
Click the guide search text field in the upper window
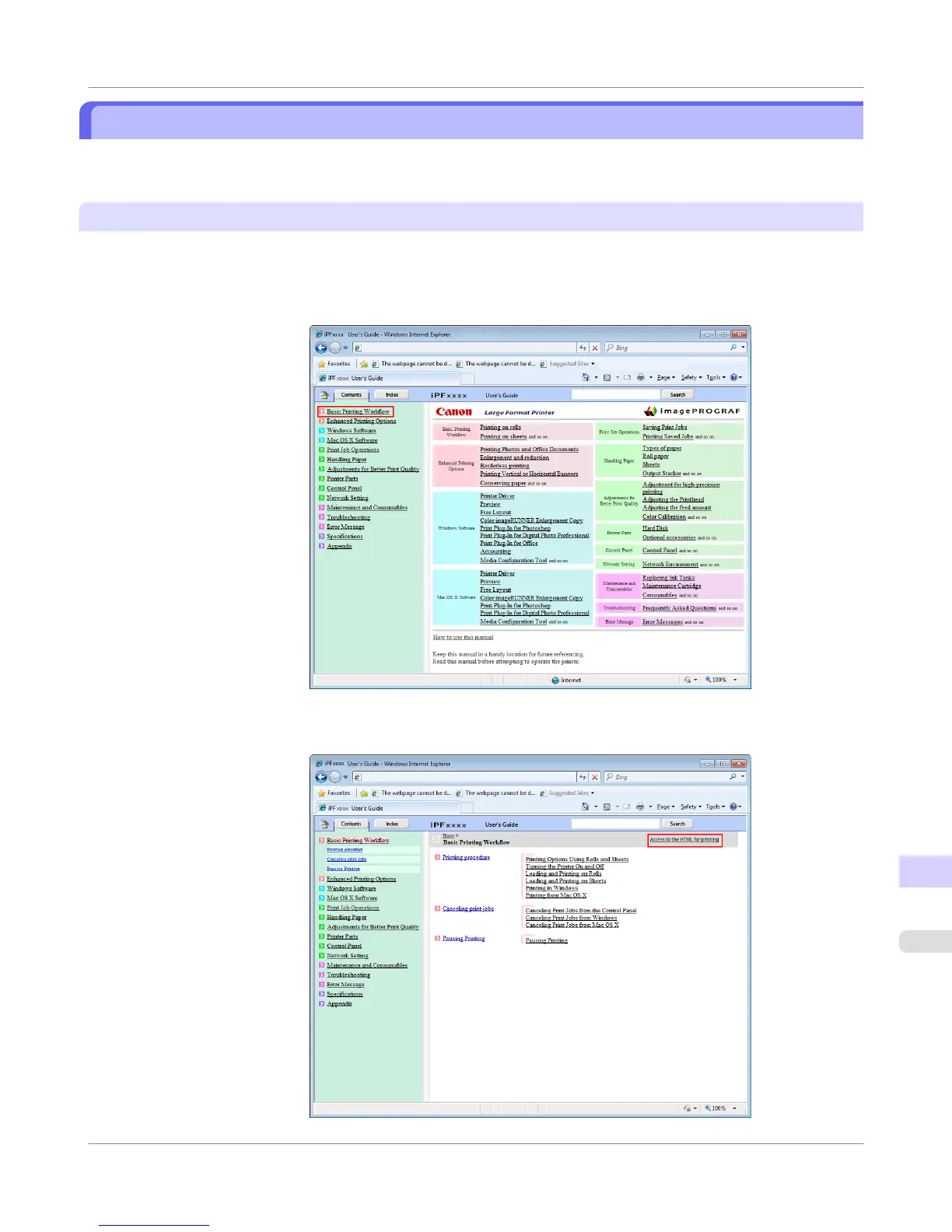[615, 395]
